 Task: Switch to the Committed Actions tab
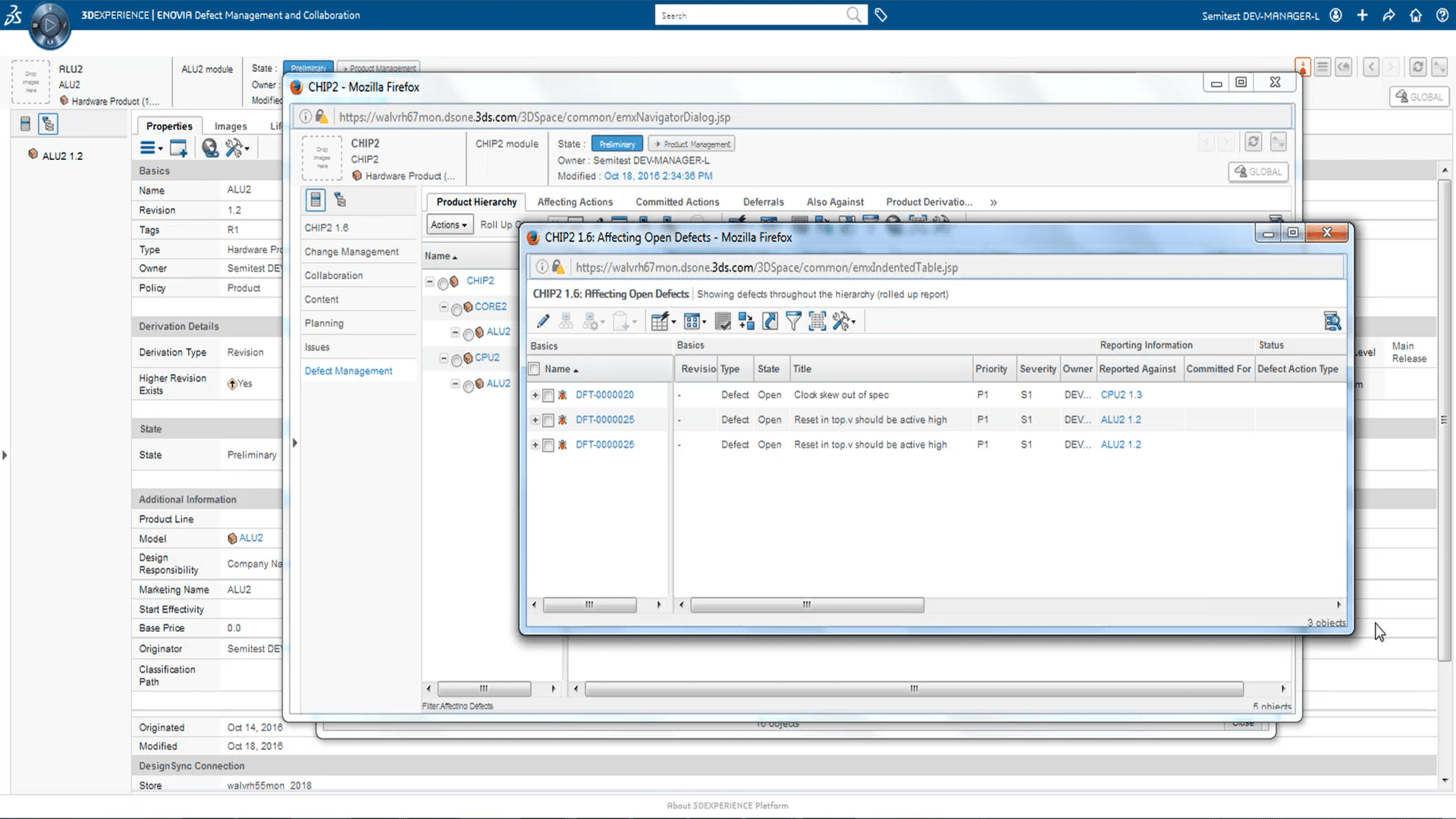pos(677,202)
